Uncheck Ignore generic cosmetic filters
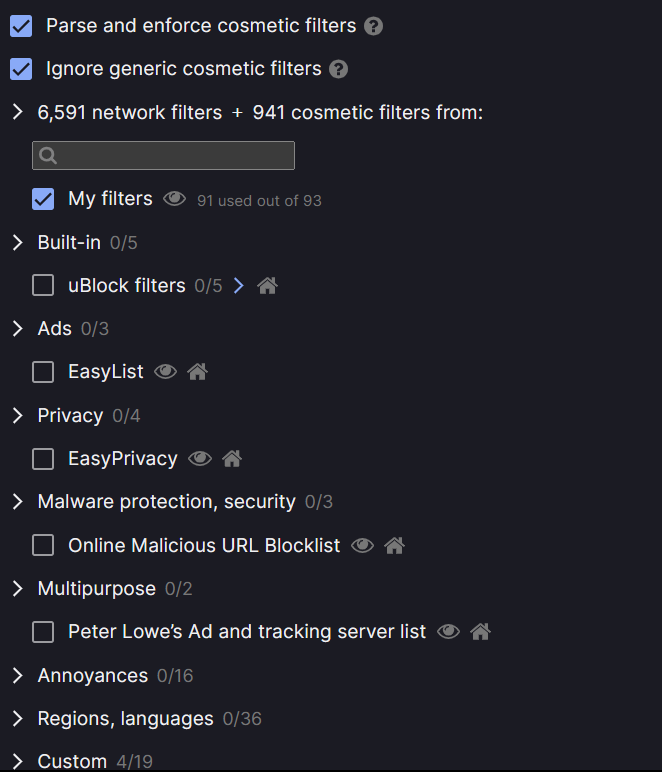The width and height of the screenshot is (662, 772). pos(21,69)
